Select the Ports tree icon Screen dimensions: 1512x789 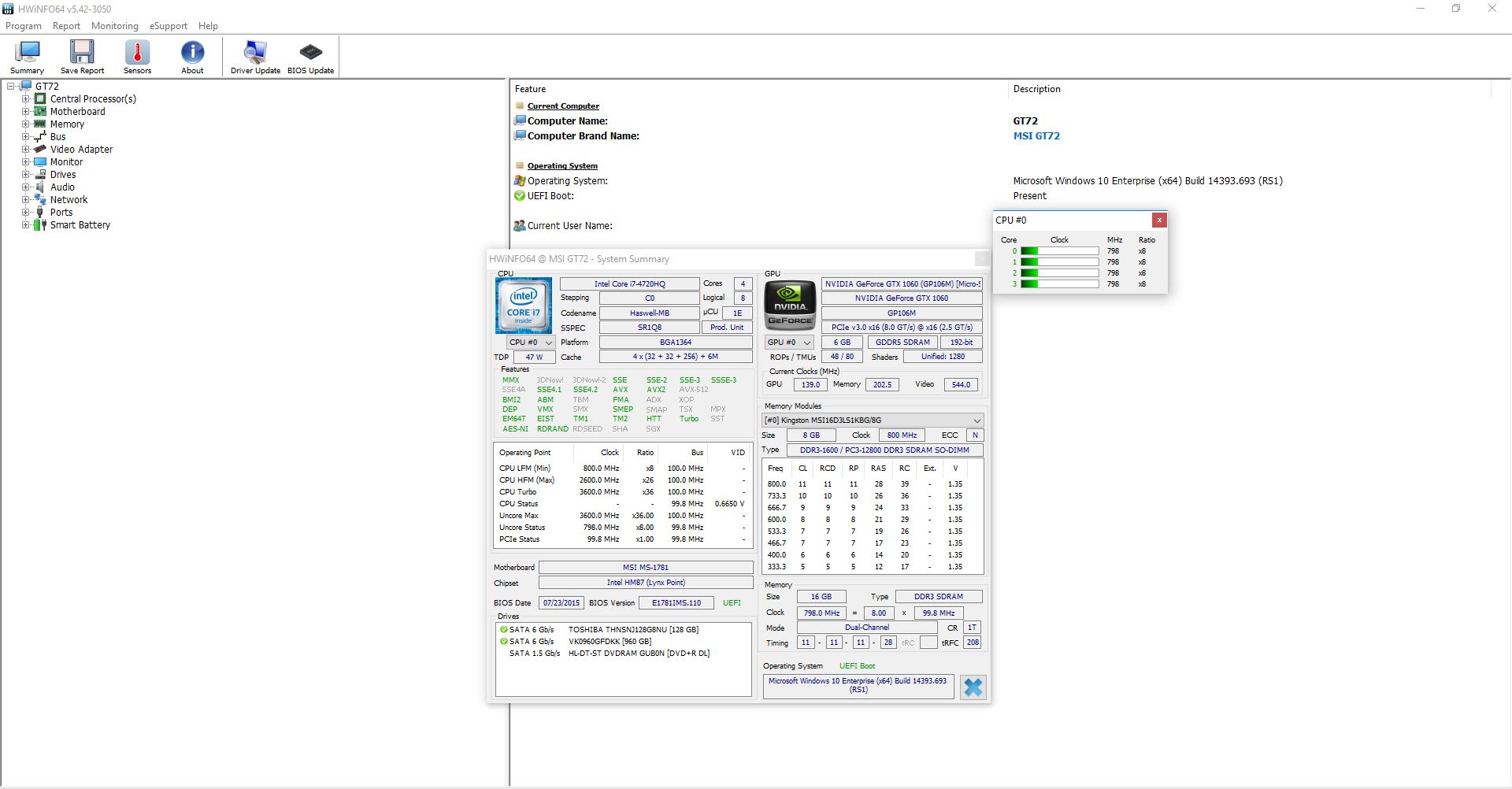pyautogui.click(x=40, y=213)
